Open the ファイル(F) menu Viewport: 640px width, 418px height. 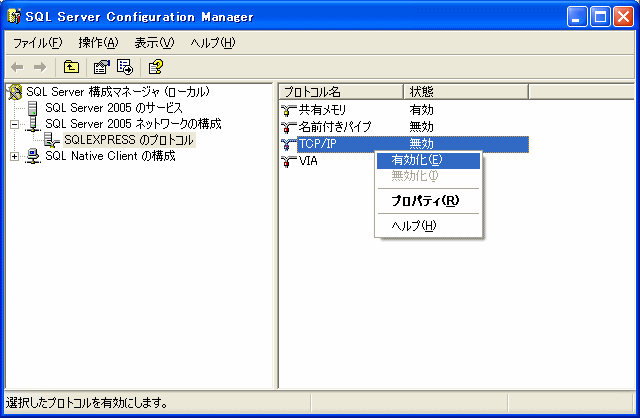[x=38, y=43]
